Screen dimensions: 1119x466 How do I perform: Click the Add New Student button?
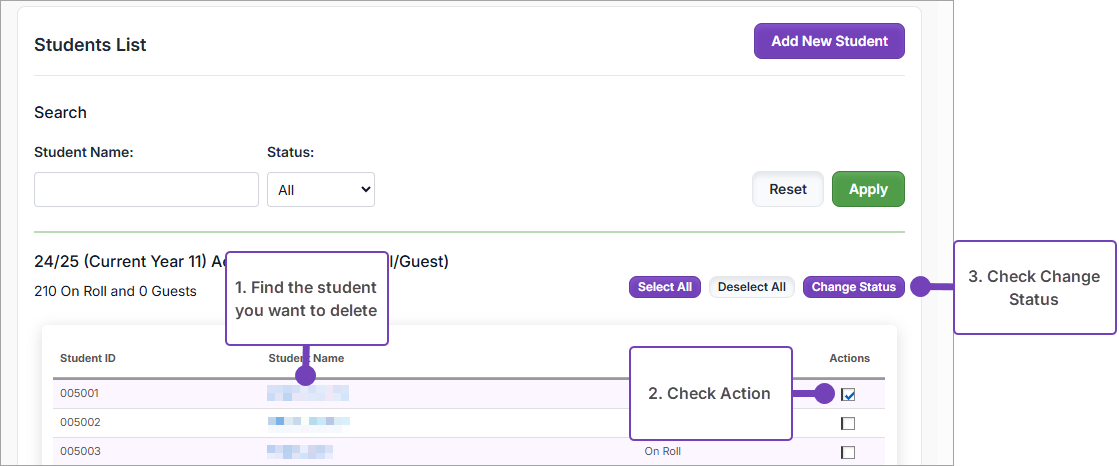point(829,42)
